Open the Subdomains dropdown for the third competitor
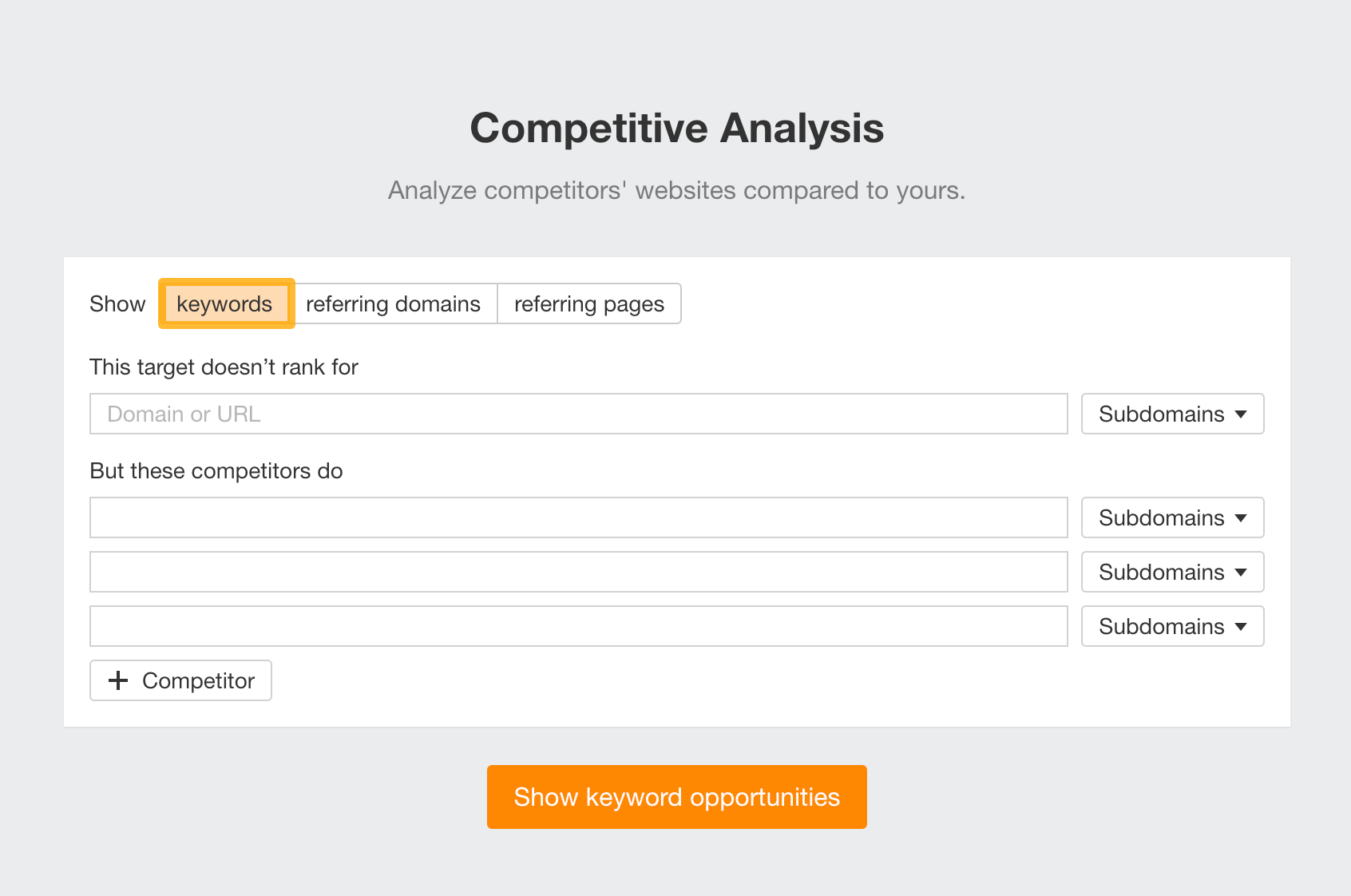1351x896 pixels. (x=1171, y=626)
